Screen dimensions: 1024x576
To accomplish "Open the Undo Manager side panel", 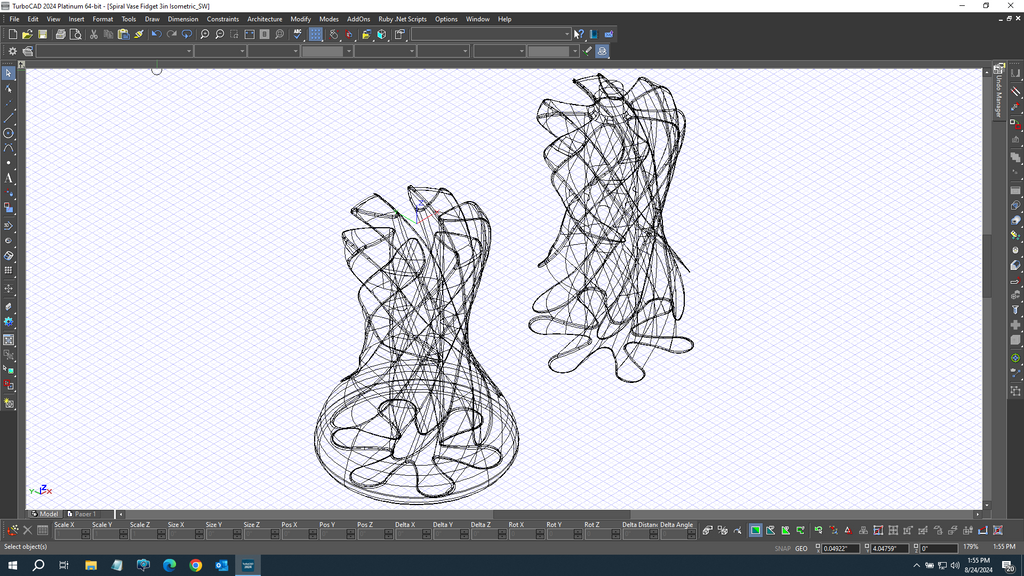I will click(x=999, y=91).
